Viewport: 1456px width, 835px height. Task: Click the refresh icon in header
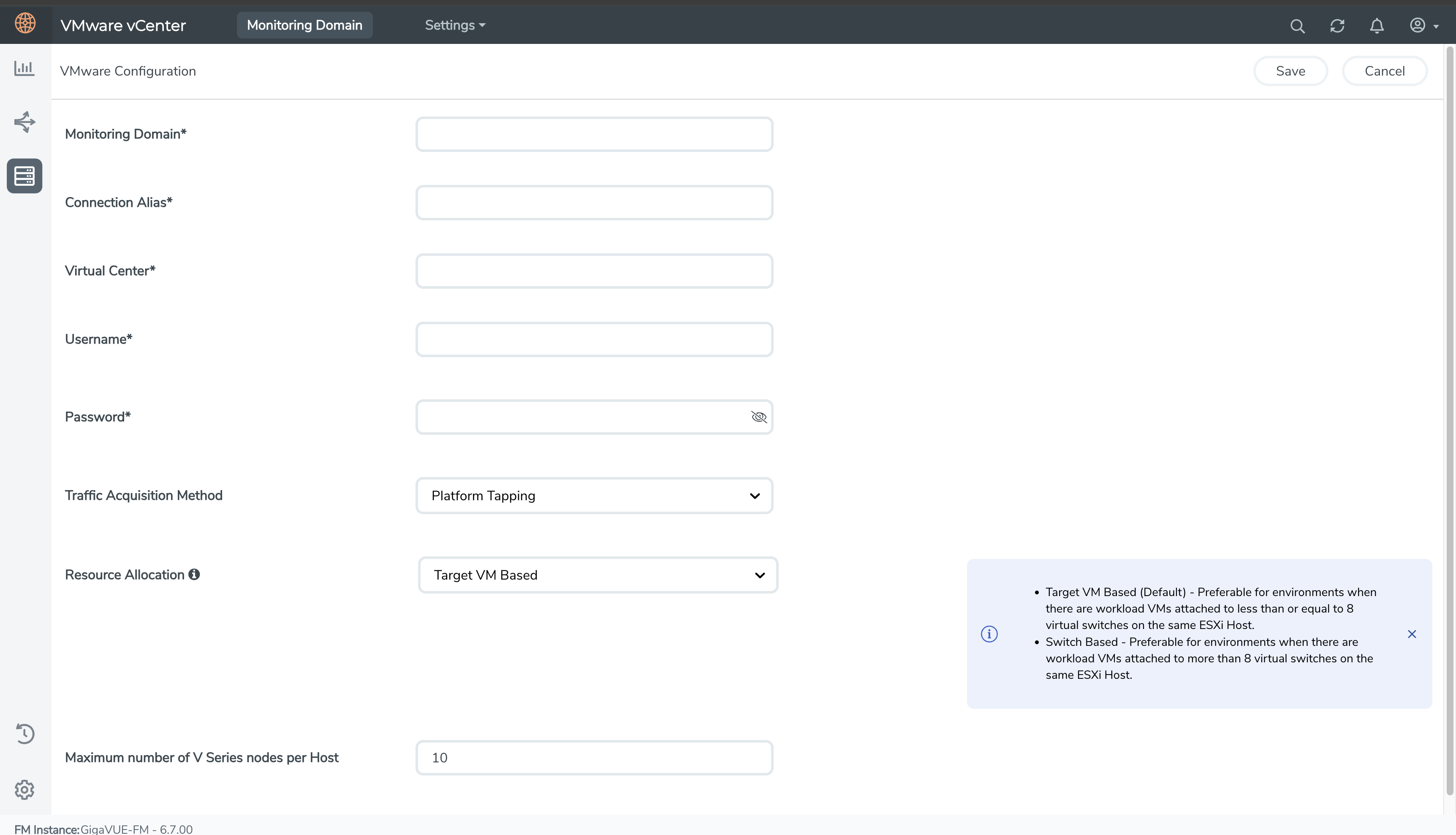[1337, 26]
